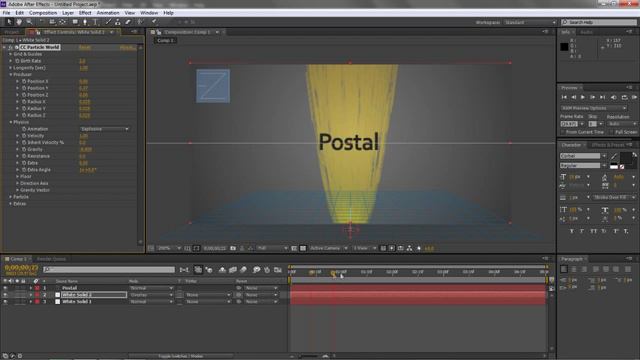Screen dimensions: 640x360
Task: Open the Effect menu
Action: [x=85, y=13]
